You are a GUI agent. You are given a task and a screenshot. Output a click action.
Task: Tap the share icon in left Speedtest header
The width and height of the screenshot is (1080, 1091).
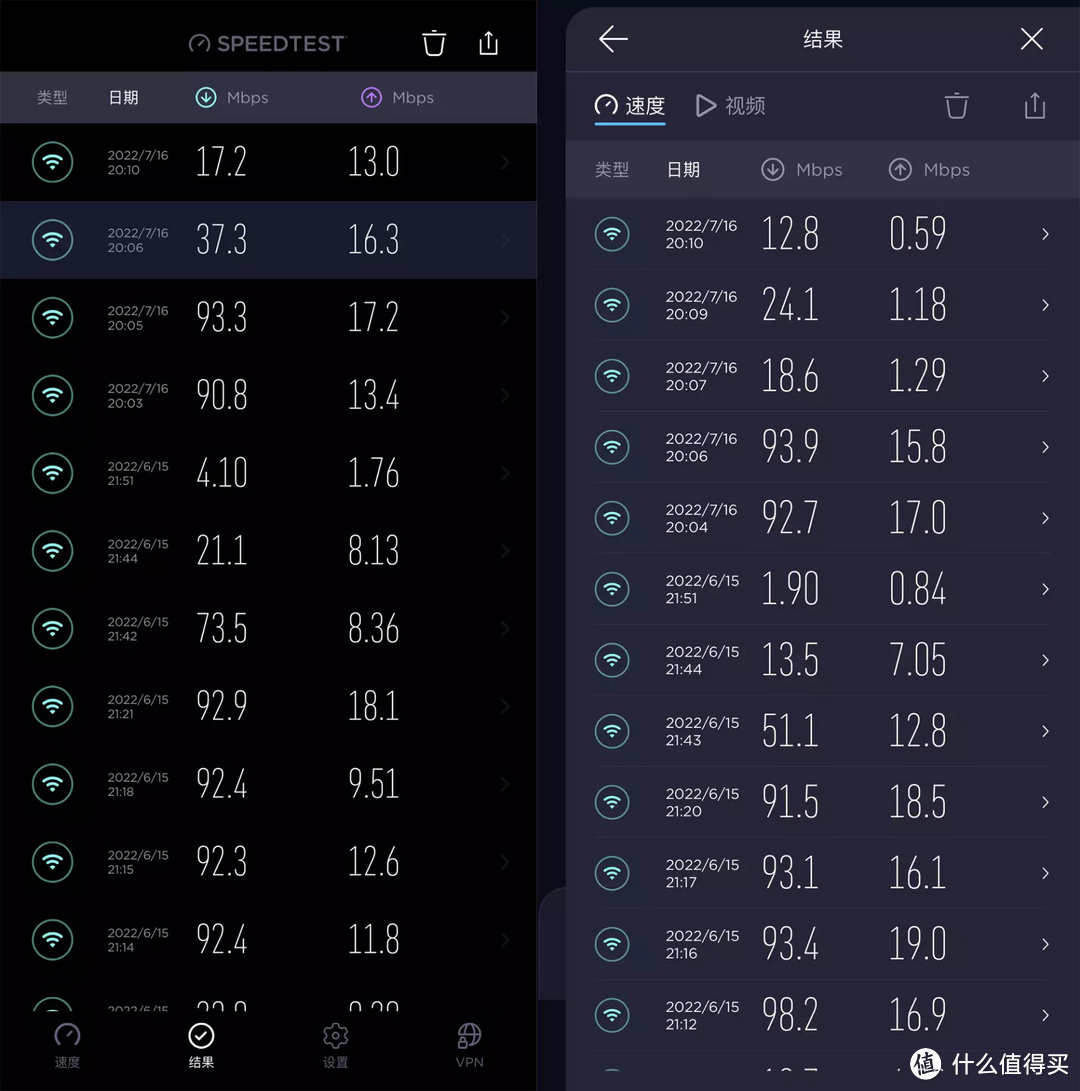click(488, 43)
